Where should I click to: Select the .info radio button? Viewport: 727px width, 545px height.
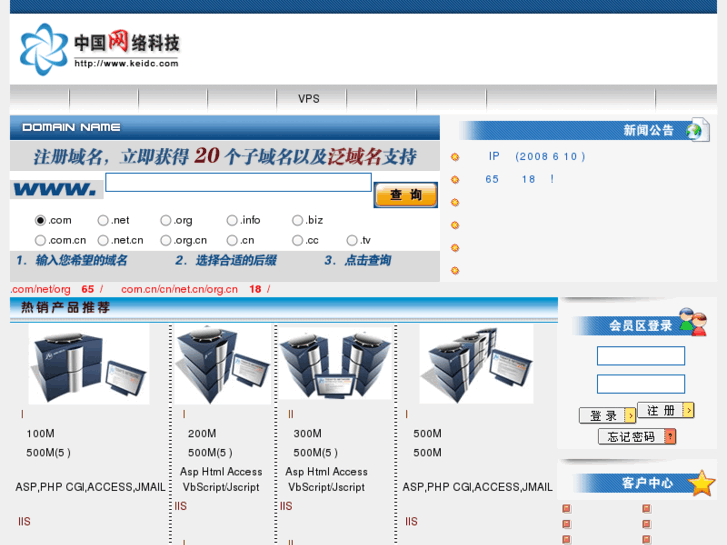[x=232, y=220]
